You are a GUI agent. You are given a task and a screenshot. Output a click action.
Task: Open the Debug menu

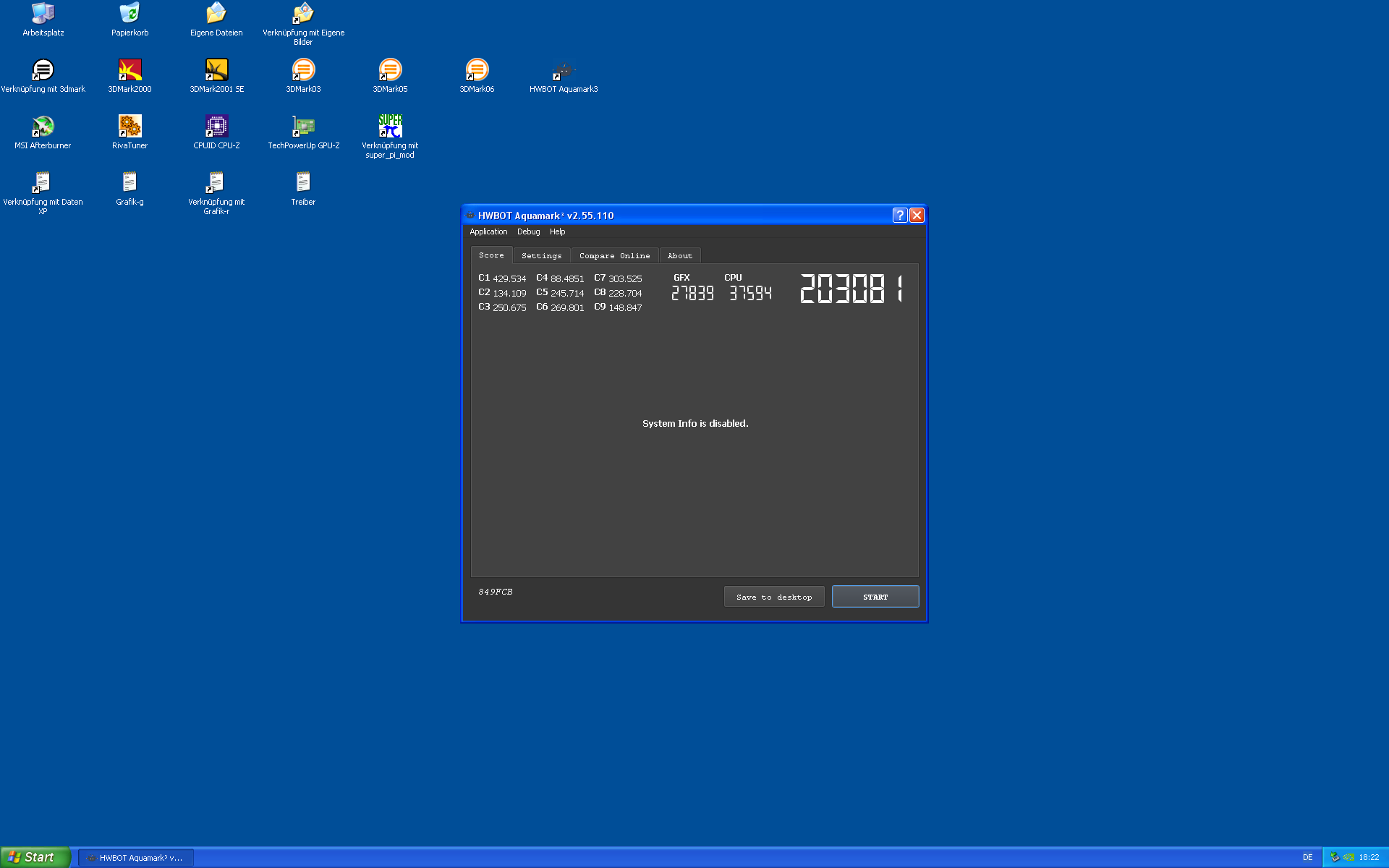528,232
